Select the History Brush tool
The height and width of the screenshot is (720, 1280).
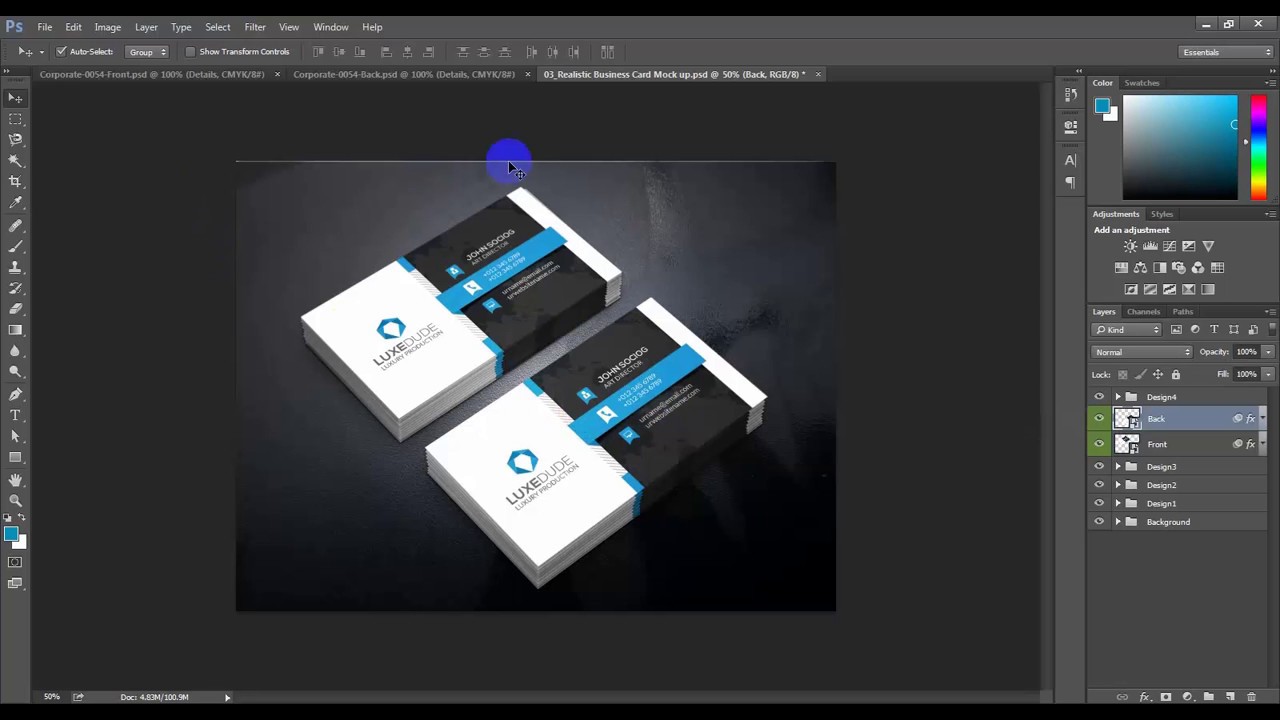15,288
